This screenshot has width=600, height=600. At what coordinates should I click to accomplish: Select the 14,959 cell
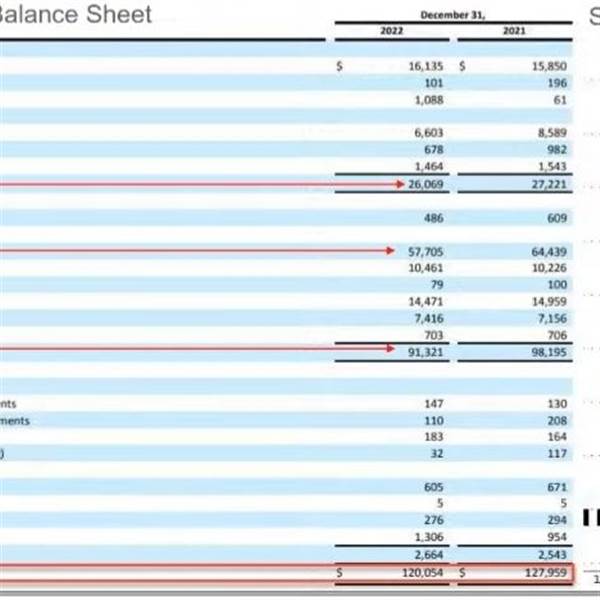click(549, 302)
